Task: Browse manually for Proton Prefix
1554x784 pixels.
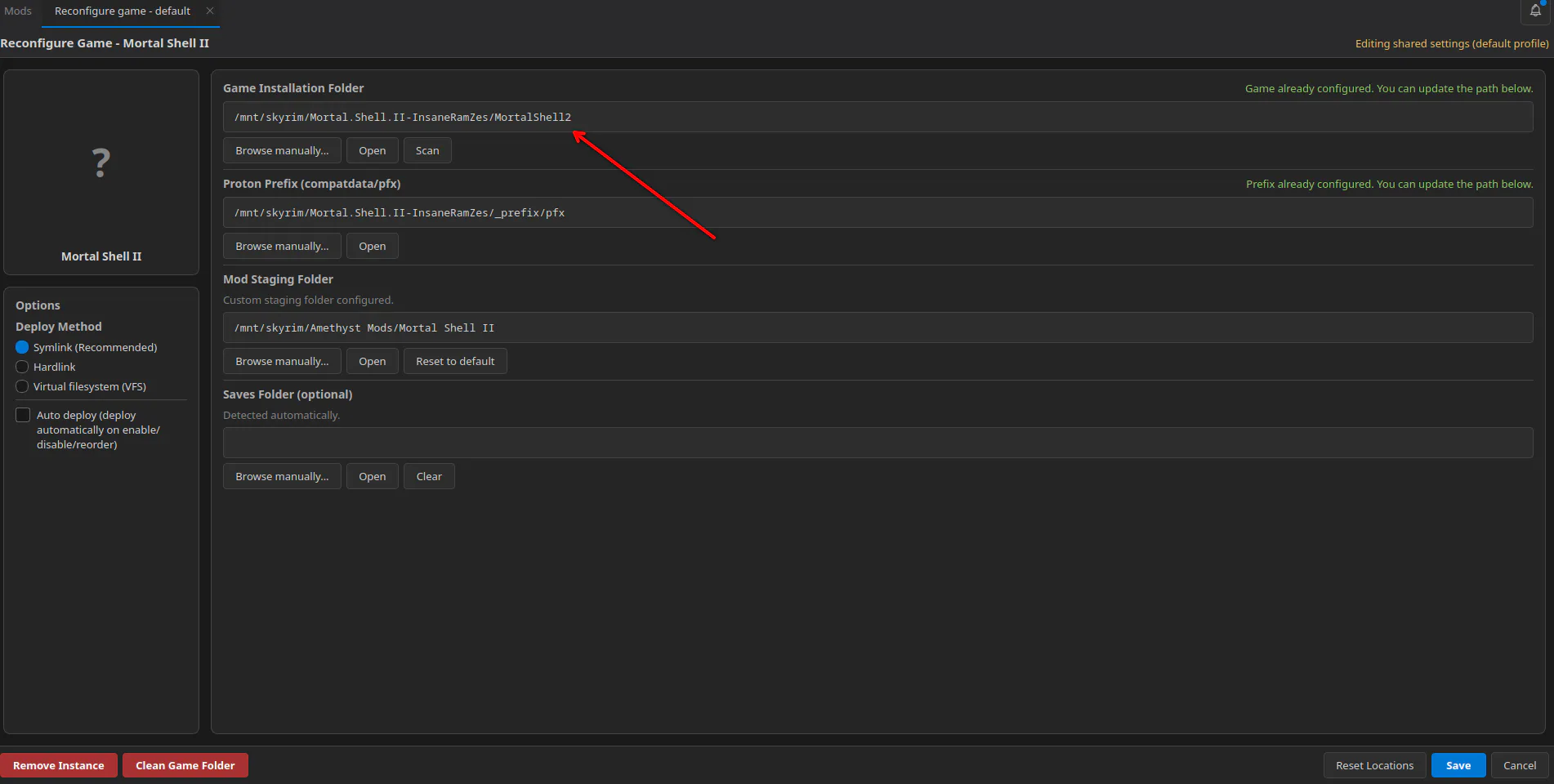Action: (x=282, y=246)
